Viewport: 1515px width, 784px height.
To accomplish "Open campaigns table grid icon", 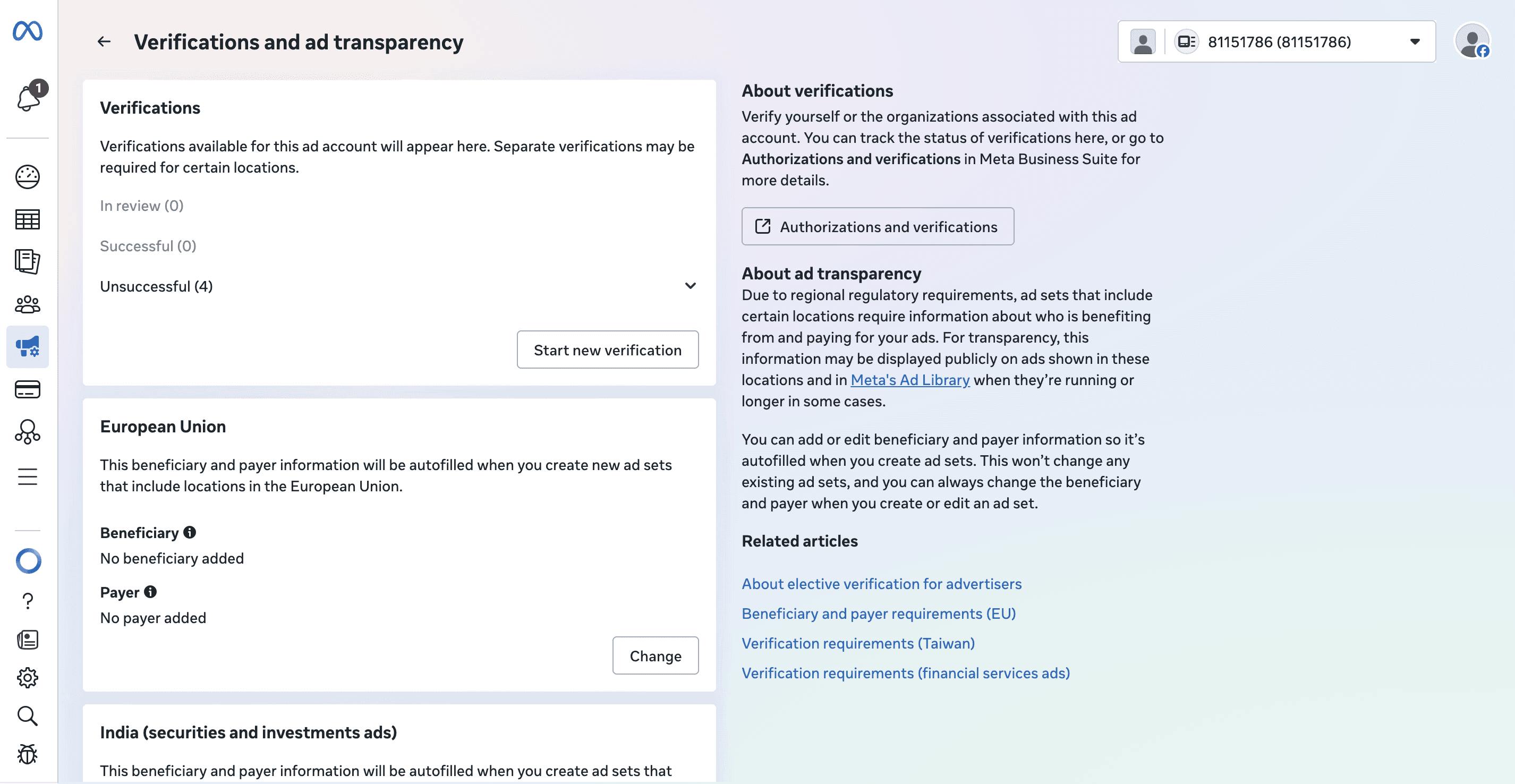I will pos(28,219).
